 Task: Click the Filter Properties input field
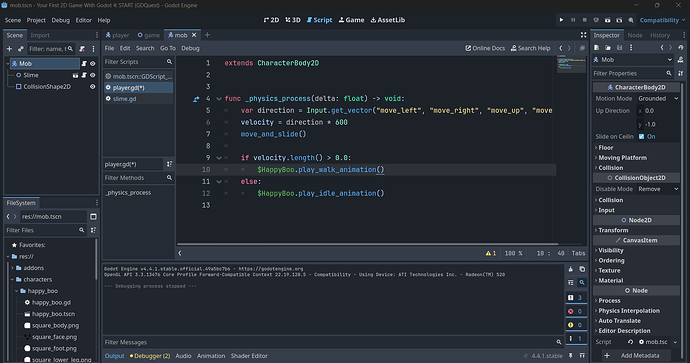[x=629, y=73]
